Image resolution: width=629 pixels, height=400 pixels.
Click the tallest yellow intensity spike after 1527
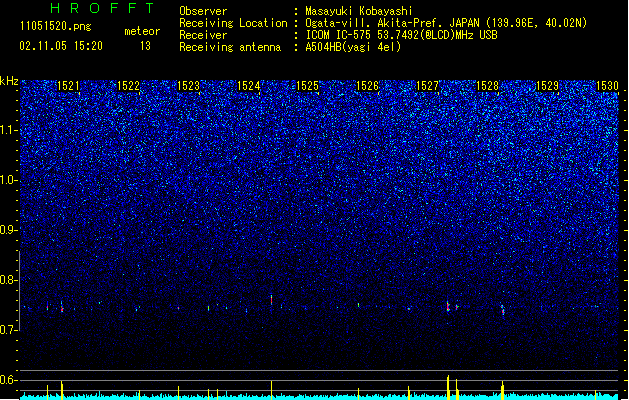448,387
